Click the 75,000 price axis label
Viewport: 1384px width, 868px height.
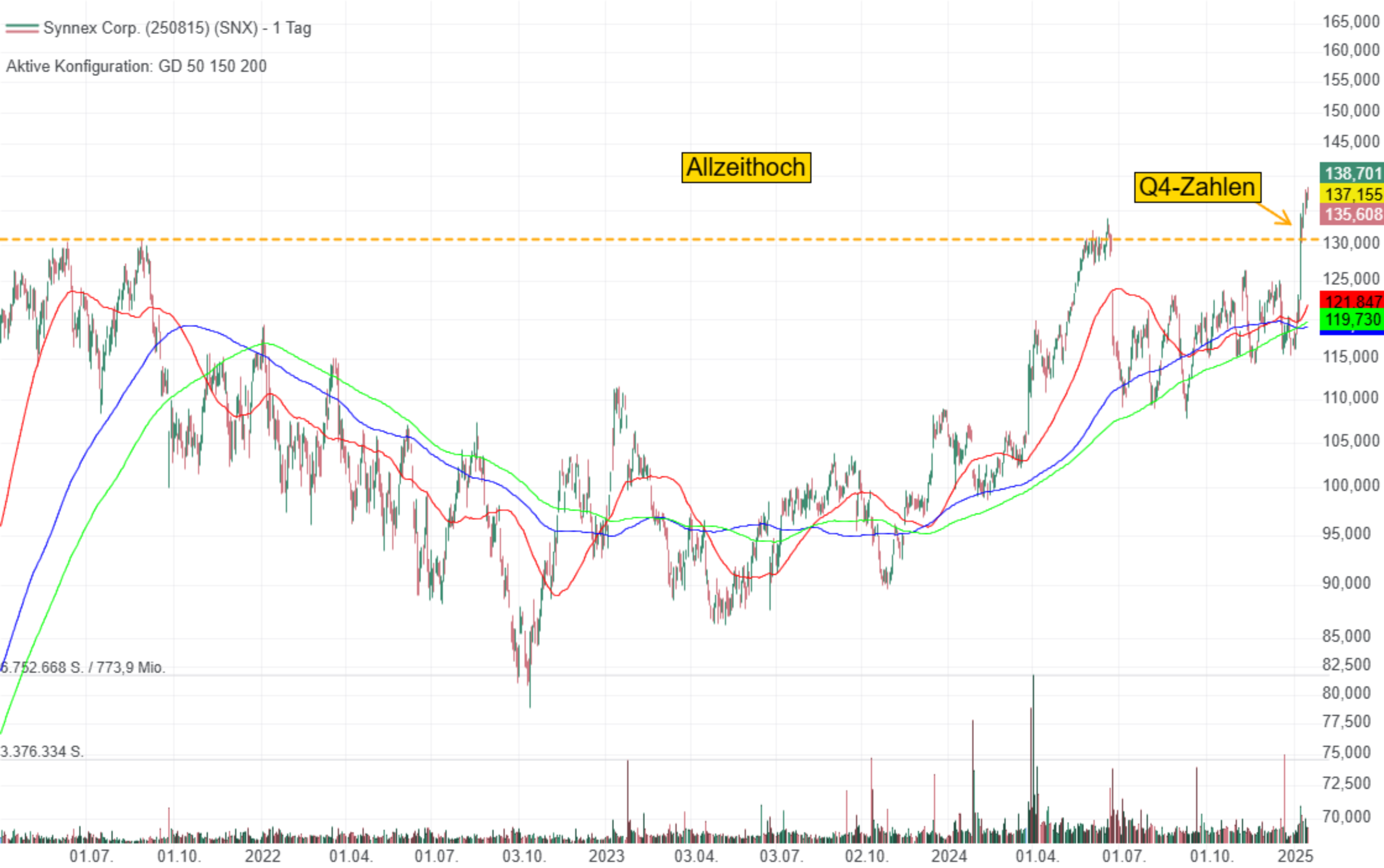[x=1346, y=752]
